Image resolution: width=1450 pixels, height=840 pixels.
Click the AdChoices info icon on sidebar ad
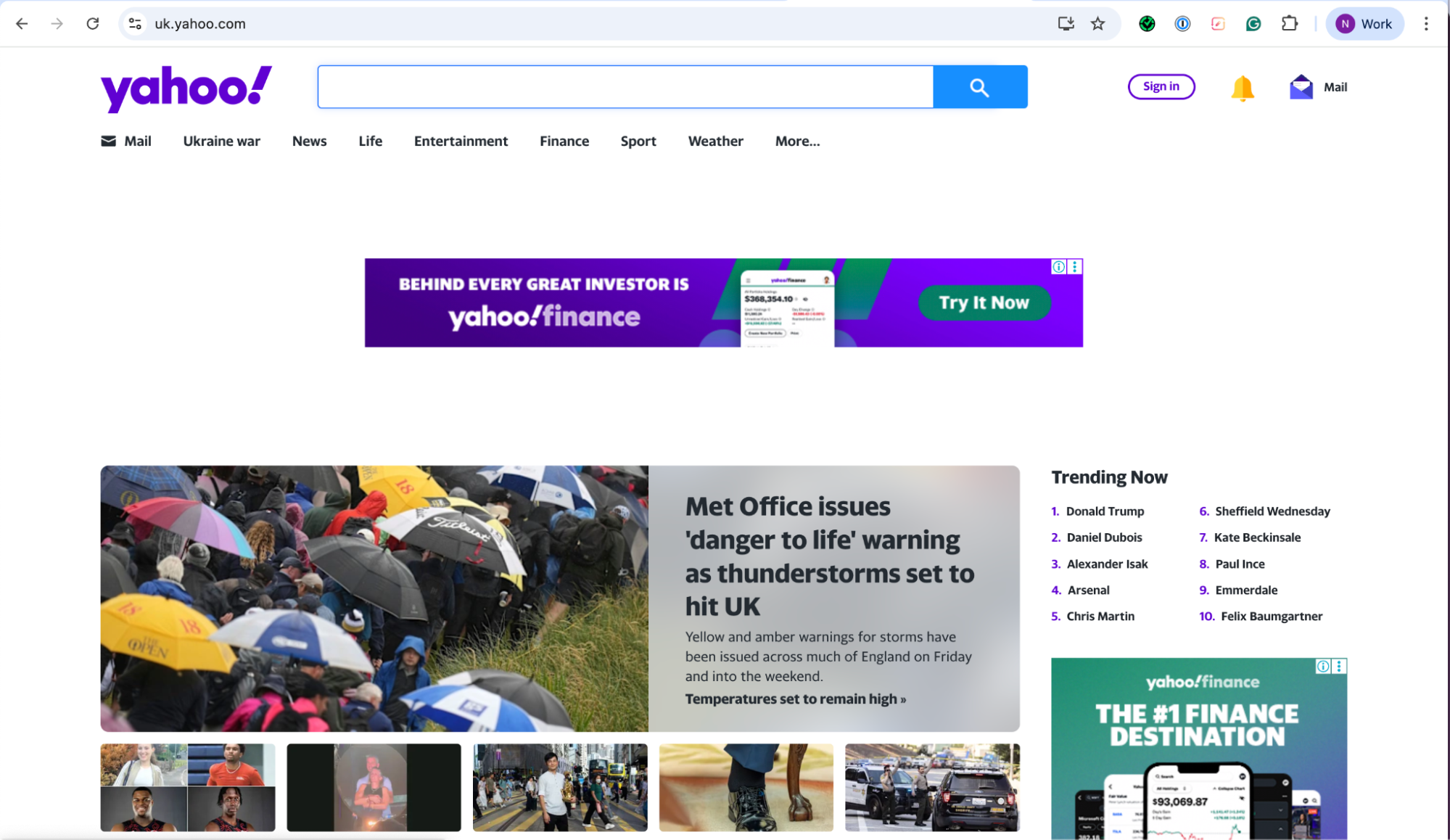(1323, 666)
